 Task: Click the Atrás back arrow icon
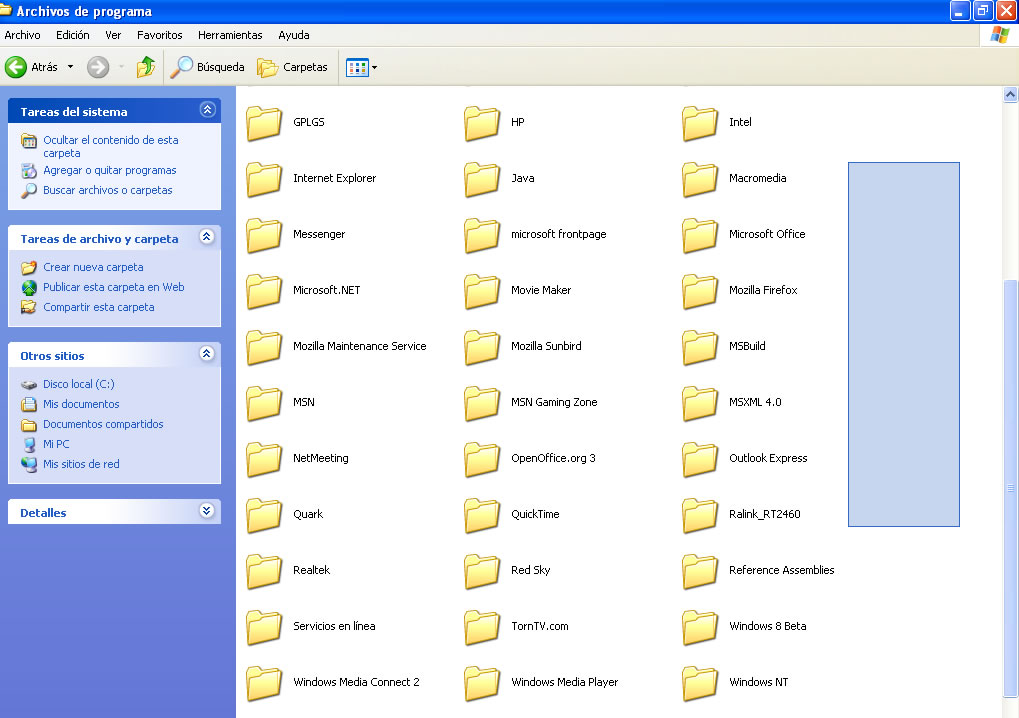[16, 67]
